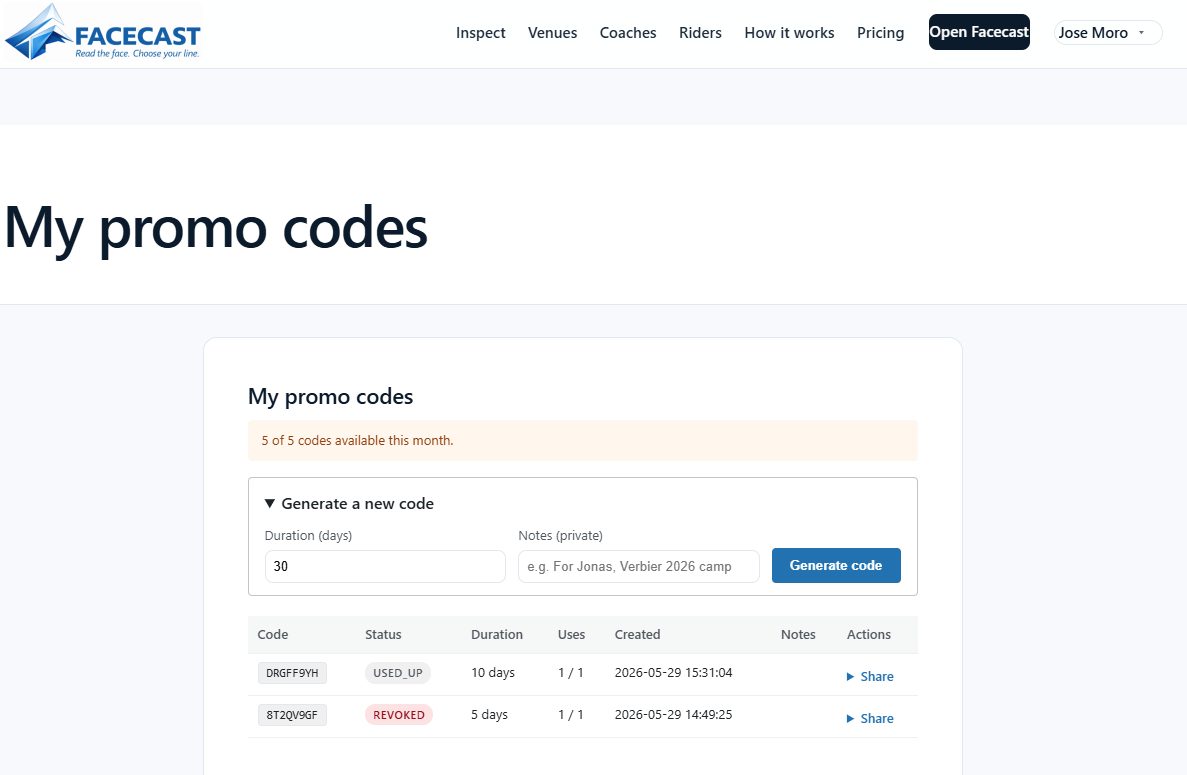The height and width of the screenshot is (775, 1187).
Task: Click the 5 of 5 codes available notice
Action: [583, 440]
